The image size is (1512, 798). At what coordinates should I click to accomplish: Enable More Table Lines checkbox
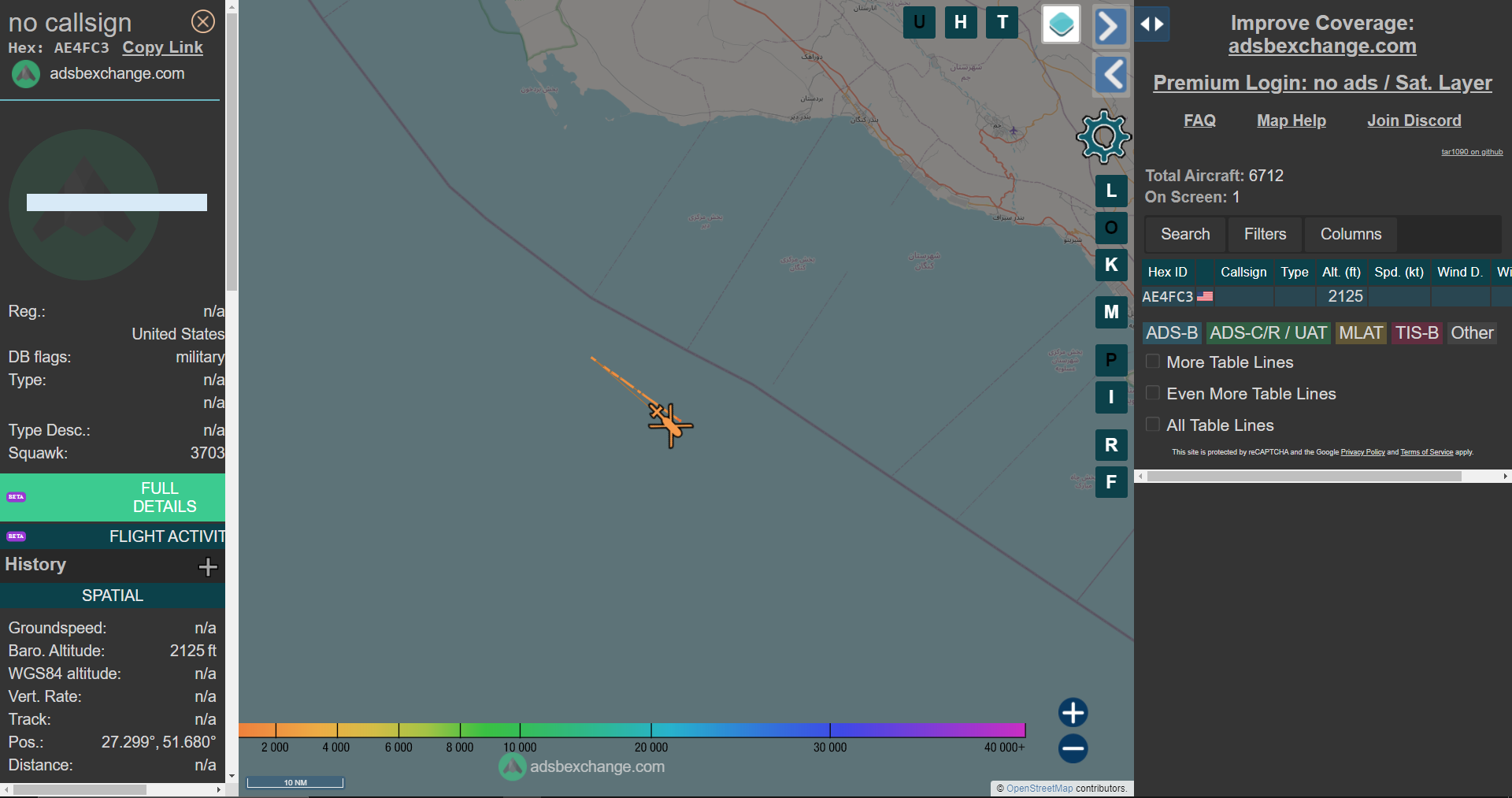[1153, 362]
